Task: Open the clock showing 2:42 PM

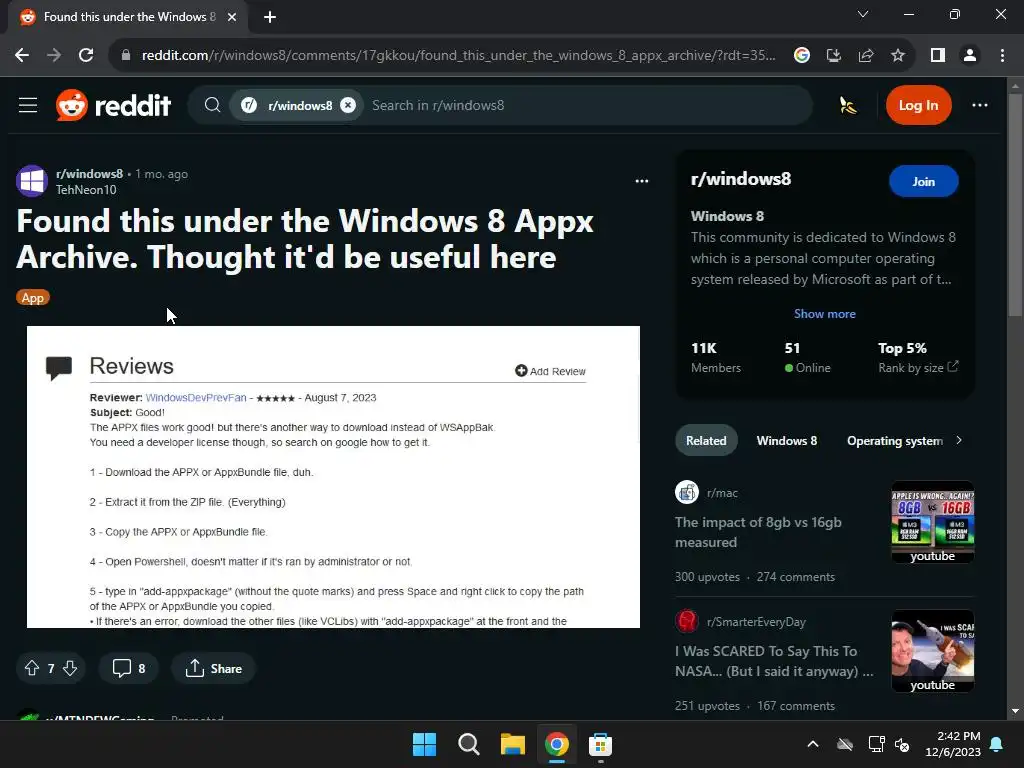Action: (953, 744)
